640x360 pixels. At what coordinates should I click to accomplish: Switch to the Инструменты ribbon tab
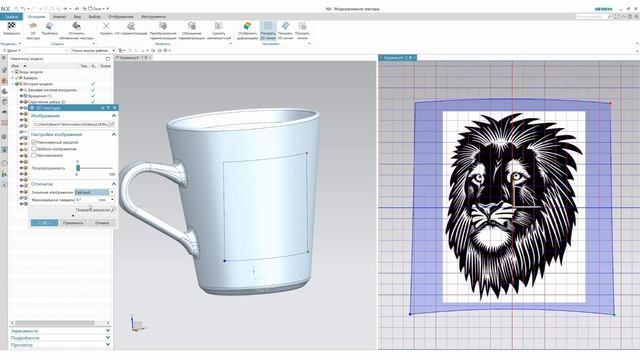coord(153,17)
